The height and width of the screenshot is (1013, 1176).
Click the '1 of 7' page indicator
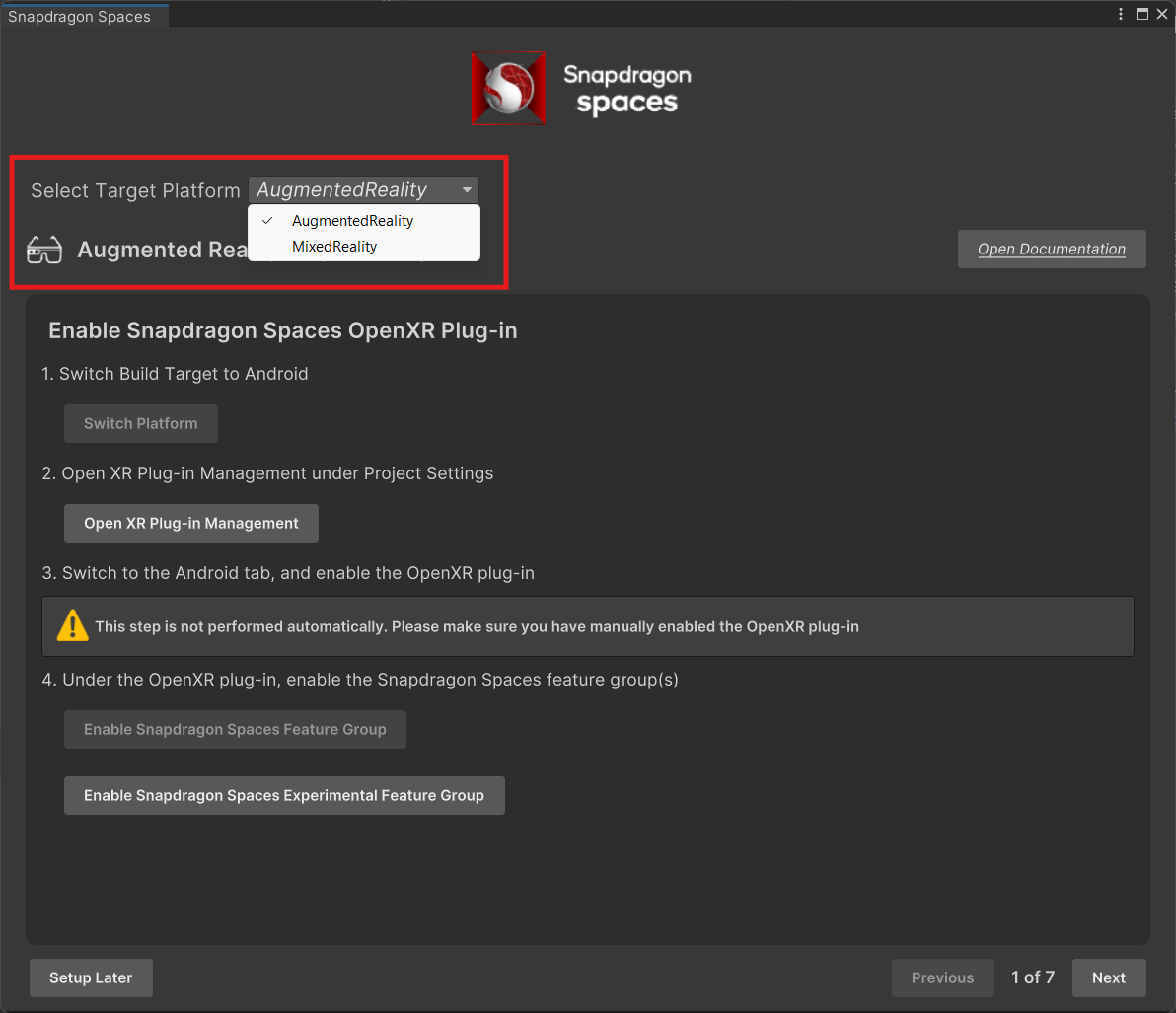pos(1033,977)
